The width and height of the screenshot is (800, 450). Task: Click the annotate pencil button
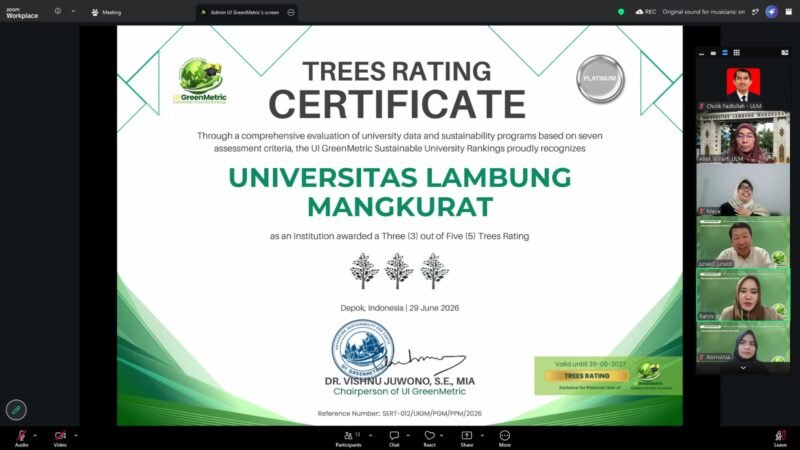[x=16, y=410]
